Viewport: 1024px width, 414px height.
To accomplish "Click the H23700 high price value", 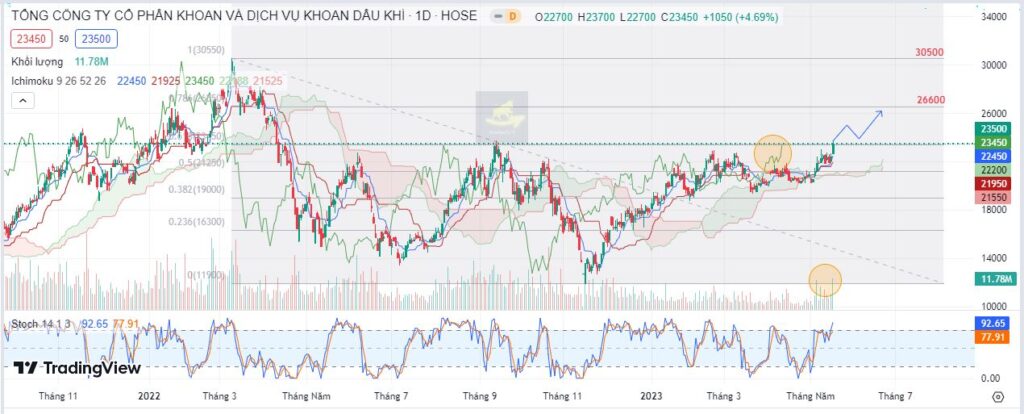I will click(x=598, y=17).
